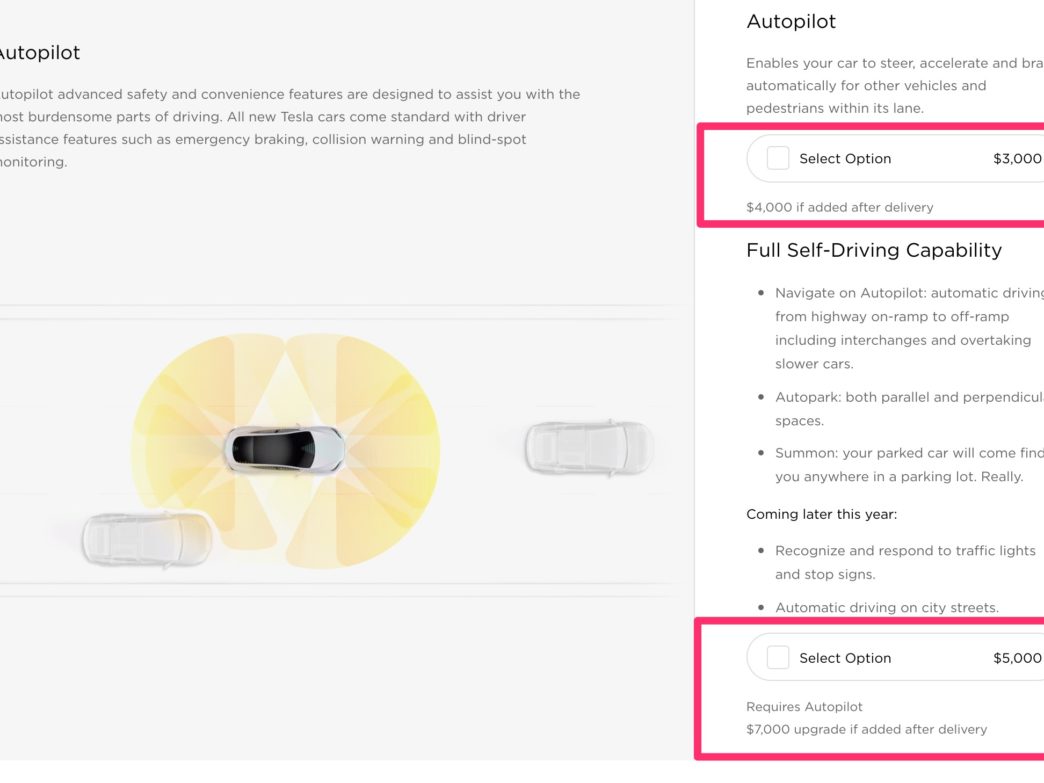Screen dimensions: 1044x783
Task: Click the Autopilot "Select Option" label
Action: [845, 158]
